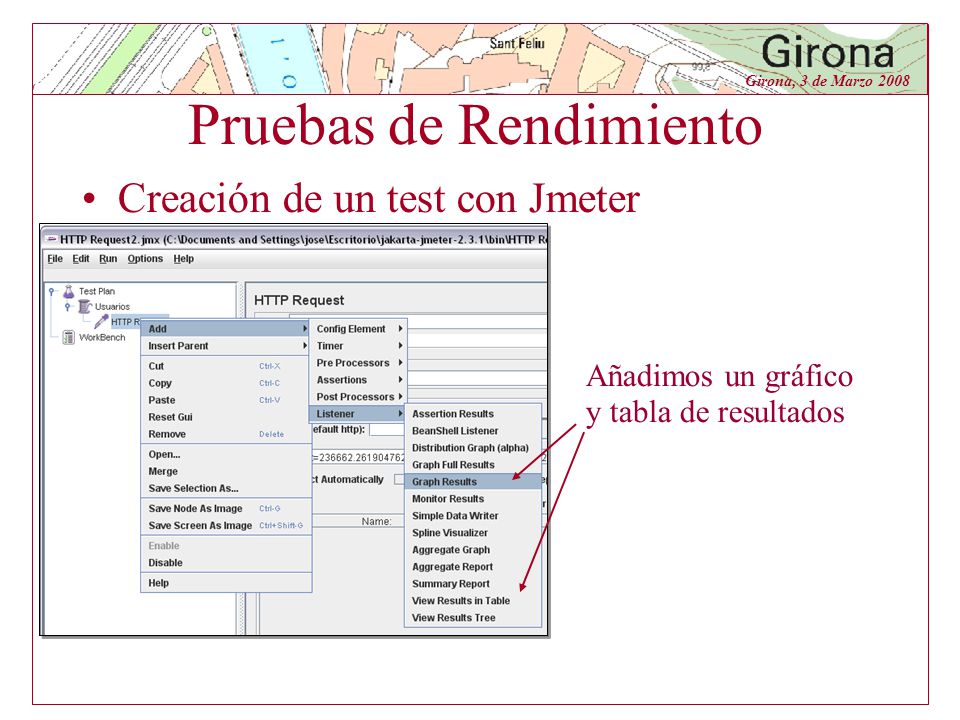Viewport: 960px width, 720px height.
Task: Select the Graph Results listener
Action: (473, 482)
